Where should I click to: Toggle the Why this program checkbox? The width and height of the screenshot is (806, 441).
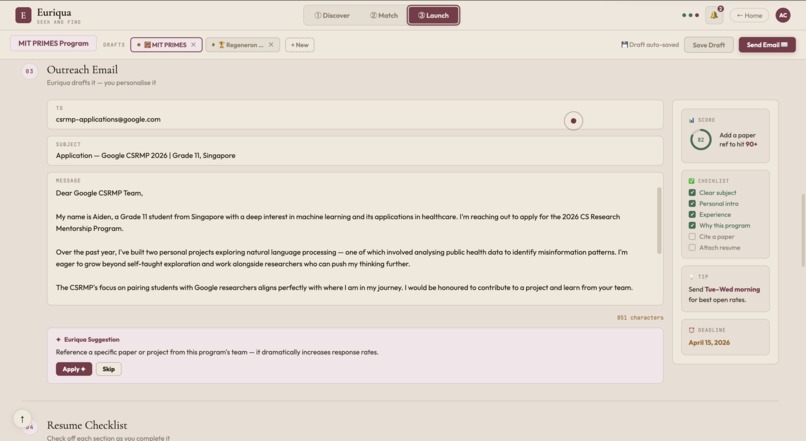[692, 226]
